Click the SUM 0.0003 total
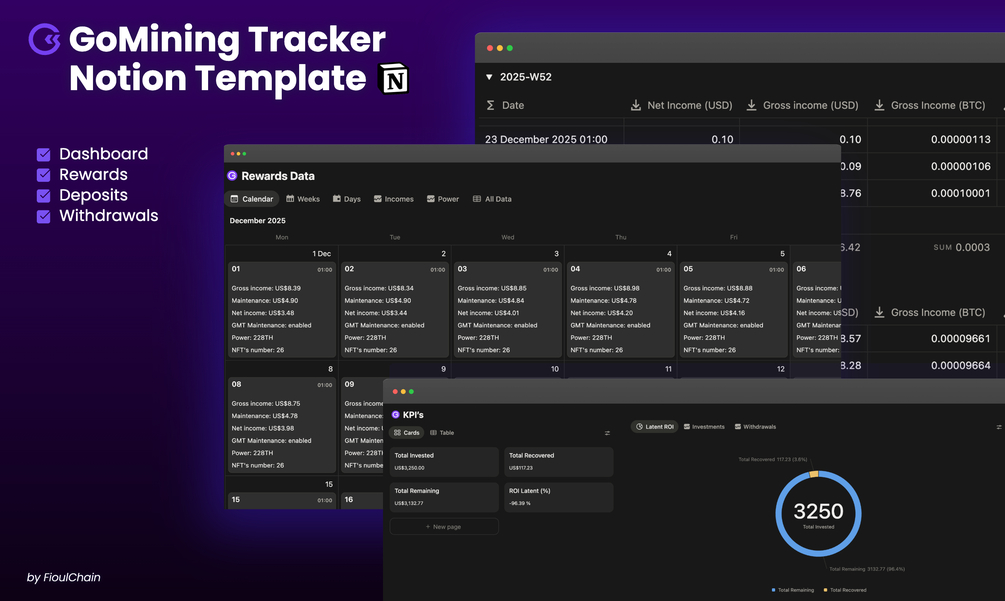 click(x=961, y=247)
